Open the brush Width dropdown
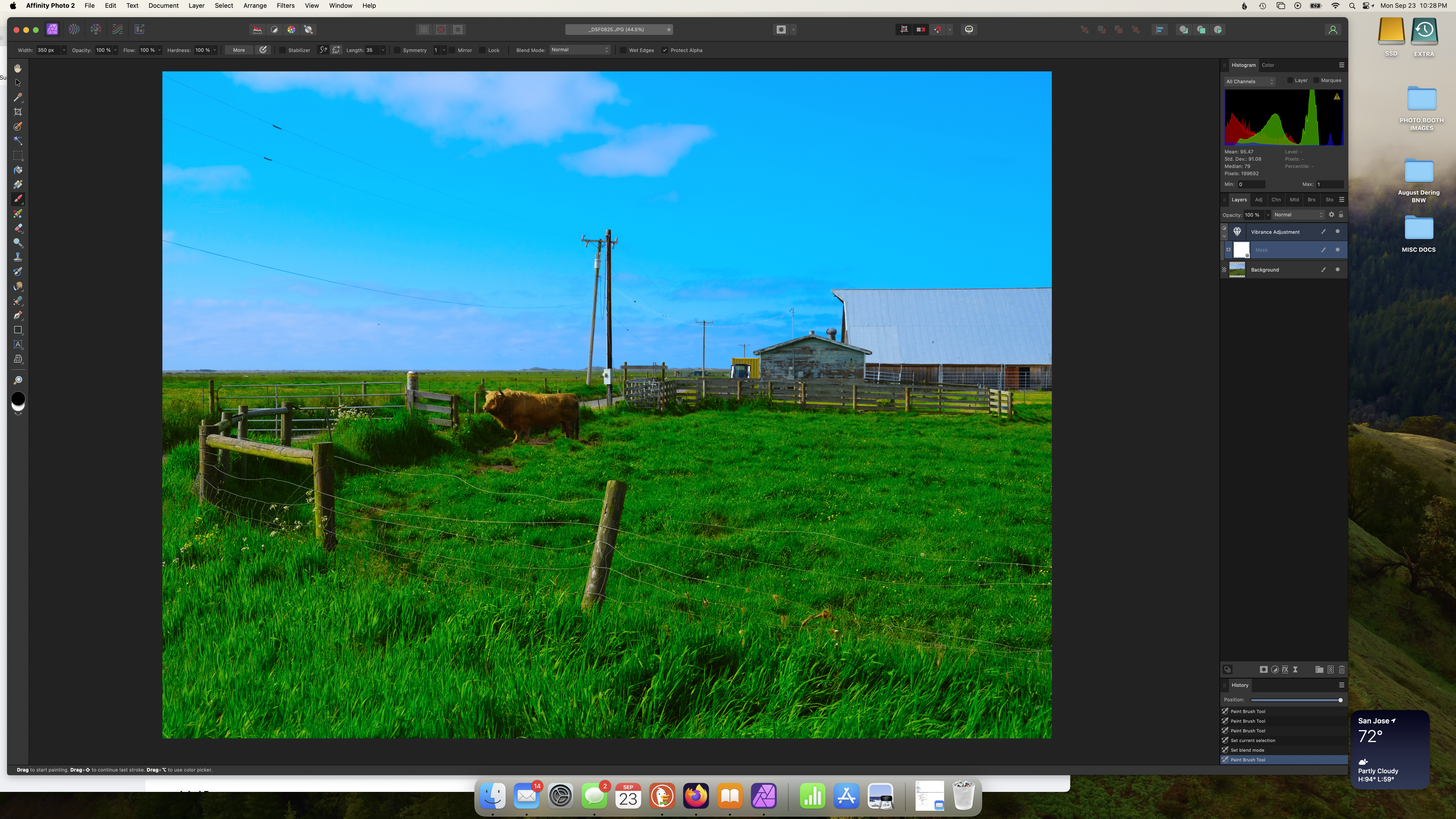1456x819 pixels. coord(64,50)
